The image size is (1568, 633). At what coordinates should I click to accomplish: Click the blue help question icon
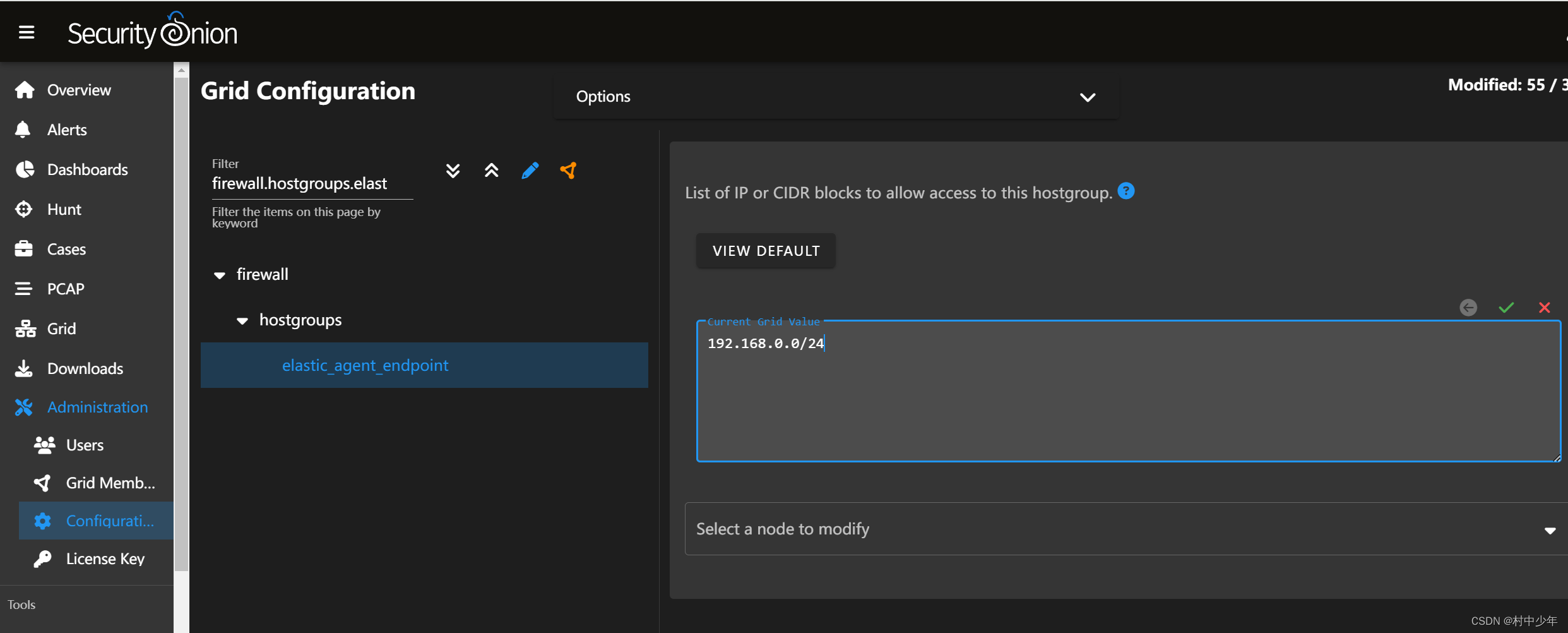pyautogui.click(x=1126, y=191)
